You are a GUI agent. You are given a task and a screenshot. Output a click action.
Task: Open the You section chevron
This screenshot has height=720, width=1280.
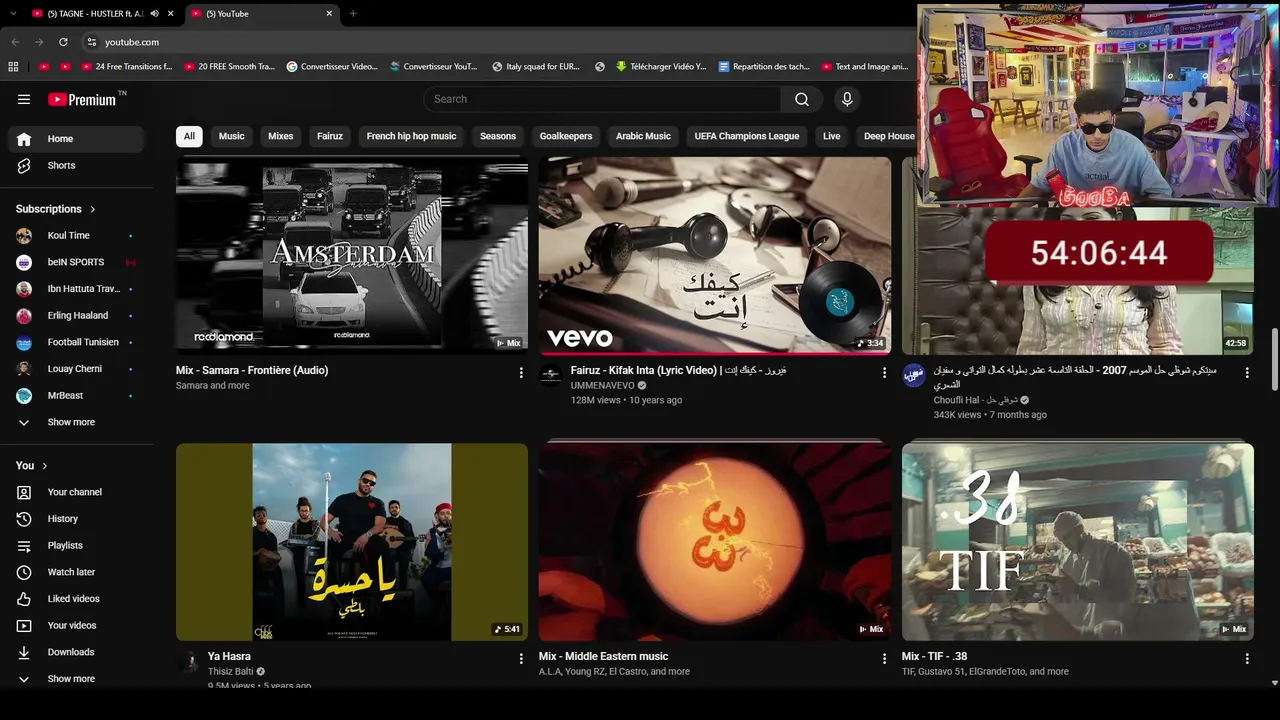pos(45,466)
